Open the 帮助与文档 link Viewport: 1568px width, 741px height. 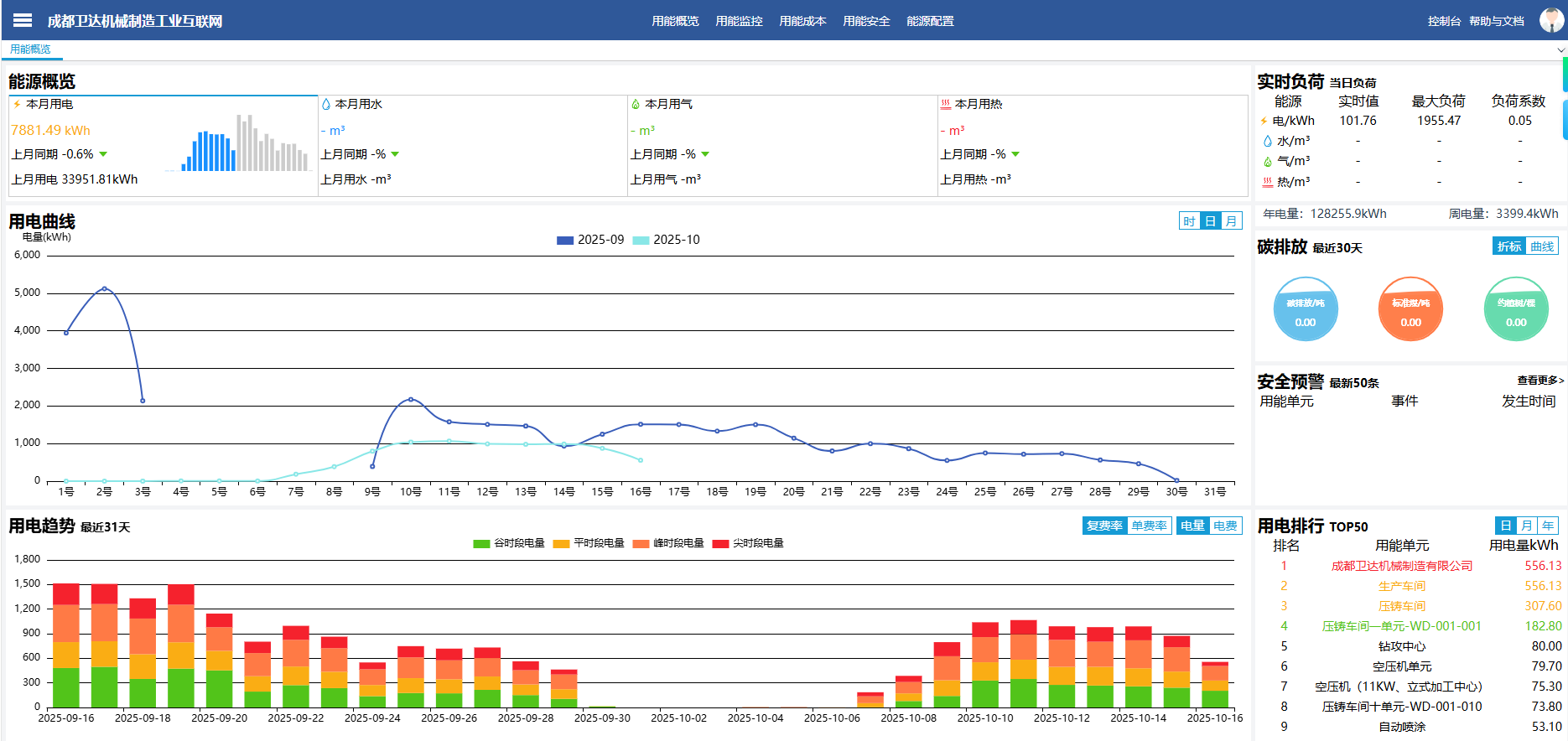coord(1497,21)
